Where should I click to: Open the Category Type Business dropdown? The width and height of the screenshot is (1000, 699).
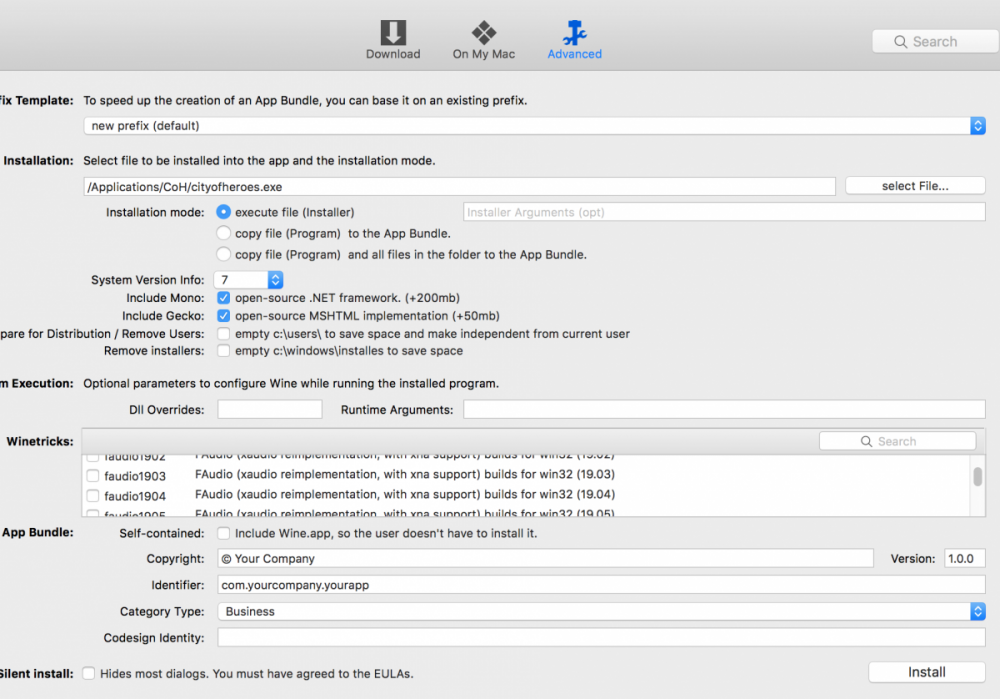coord(977,611)
